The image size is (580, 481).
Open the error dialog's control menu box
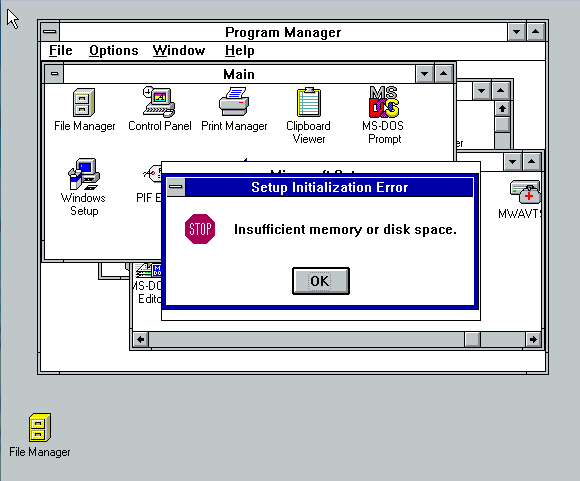point(176,187)
